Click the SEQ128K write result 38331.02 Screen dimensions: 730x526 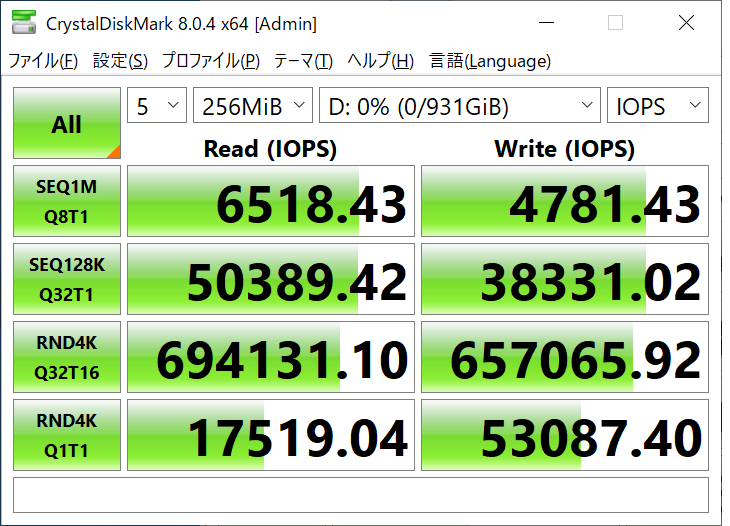565,279
